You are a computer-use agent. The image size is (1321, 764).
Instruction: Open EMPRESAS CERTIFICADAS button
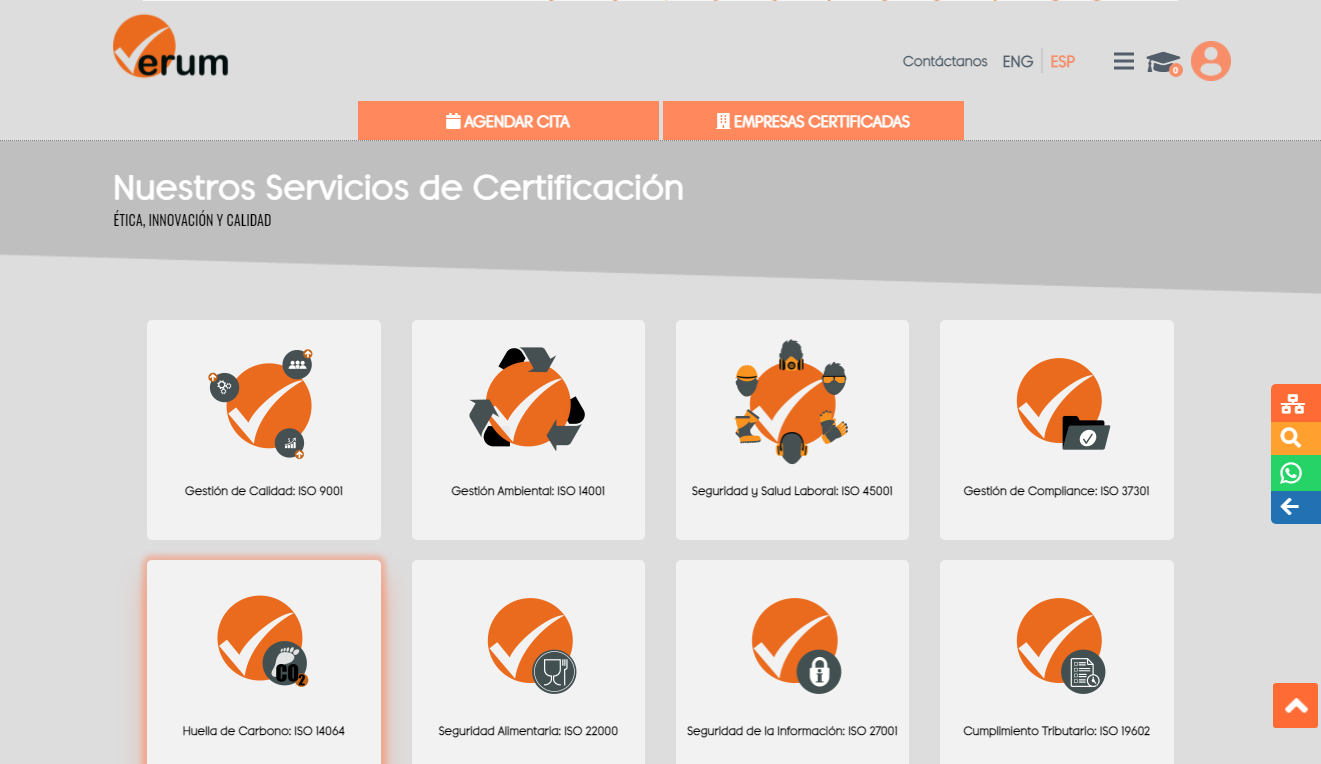813,121
